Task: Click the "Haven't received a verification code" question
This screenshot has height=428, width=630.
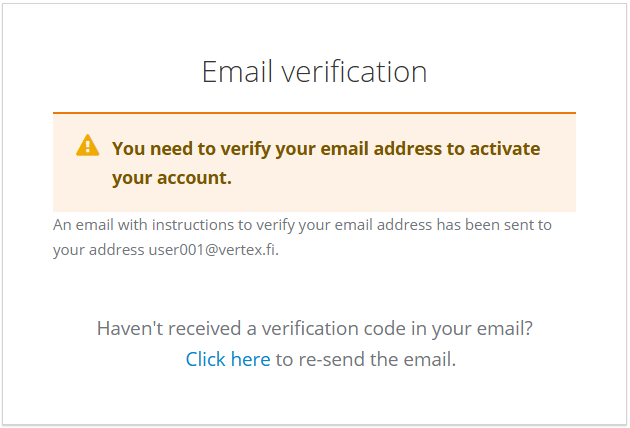Action: tap(314, 329)
